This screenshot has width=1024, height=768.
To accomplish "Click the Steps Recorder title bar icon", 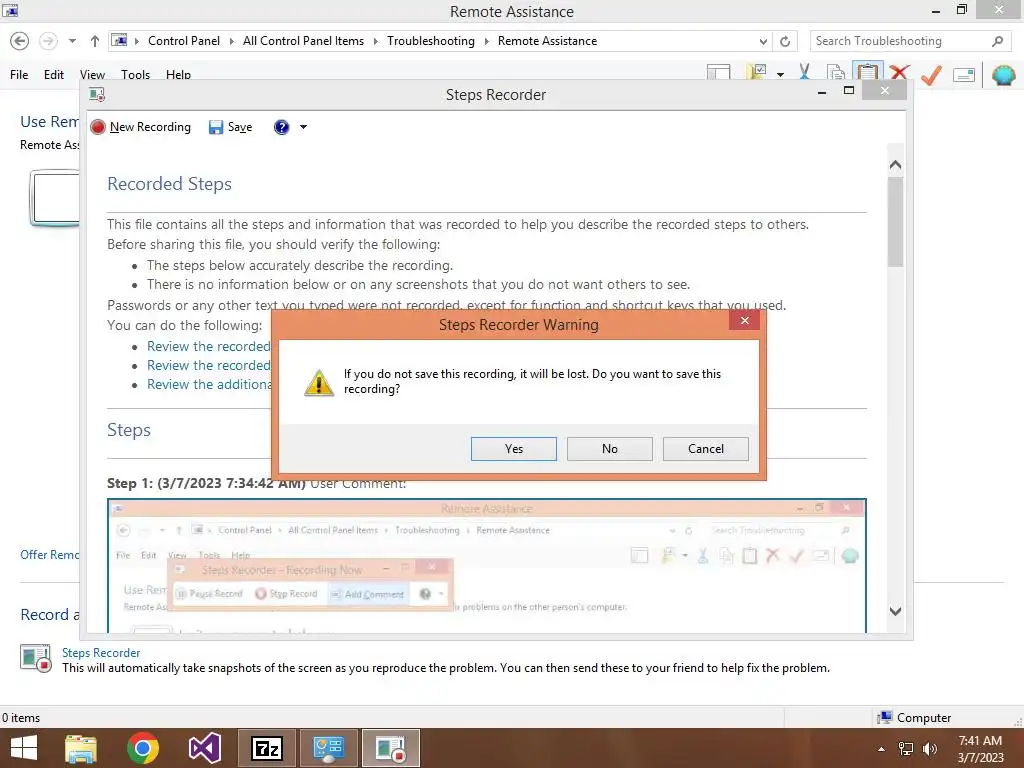I will (97, 95).
